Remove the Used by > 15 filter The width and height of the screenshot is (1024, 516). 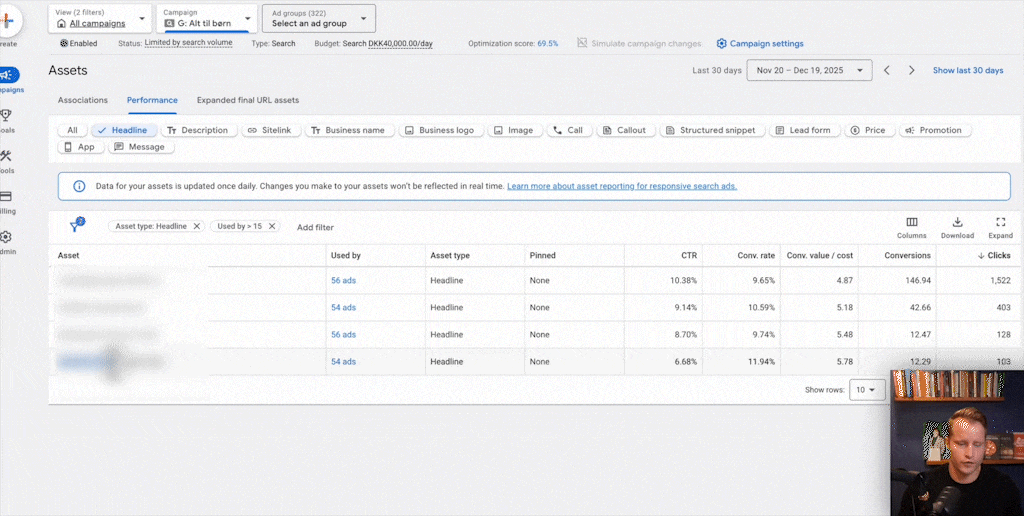pos(272,227)
